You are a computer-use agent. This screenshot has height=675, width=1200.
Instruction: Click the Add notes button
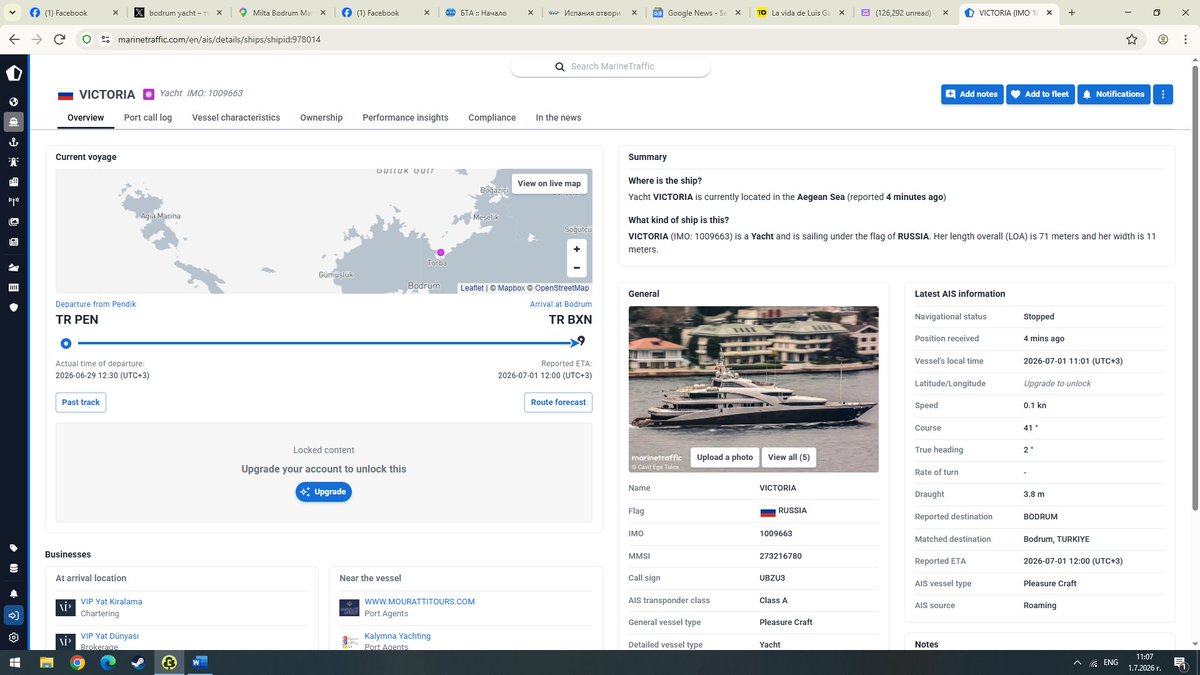972,94
